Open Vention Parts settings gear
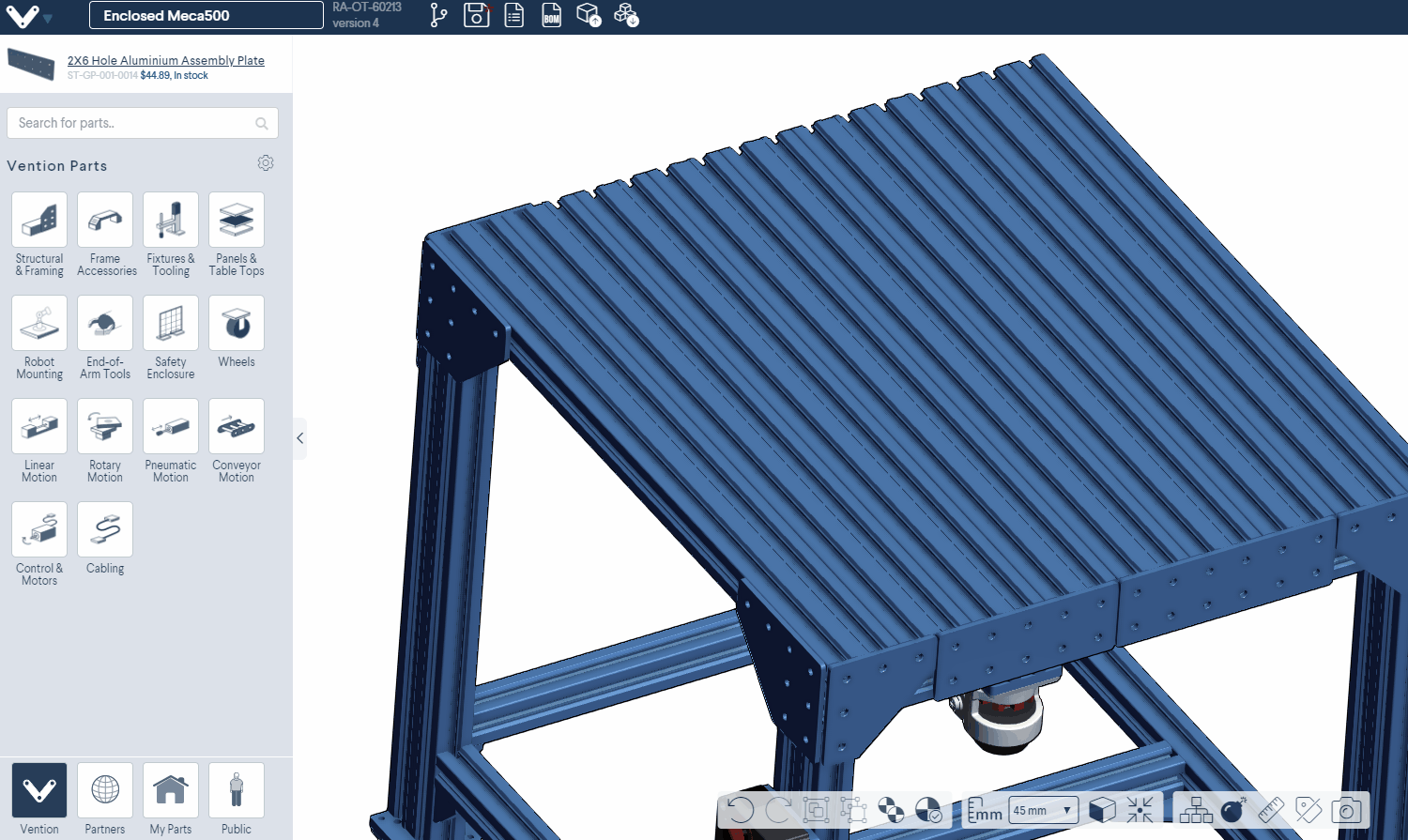 tap(266, 163)
